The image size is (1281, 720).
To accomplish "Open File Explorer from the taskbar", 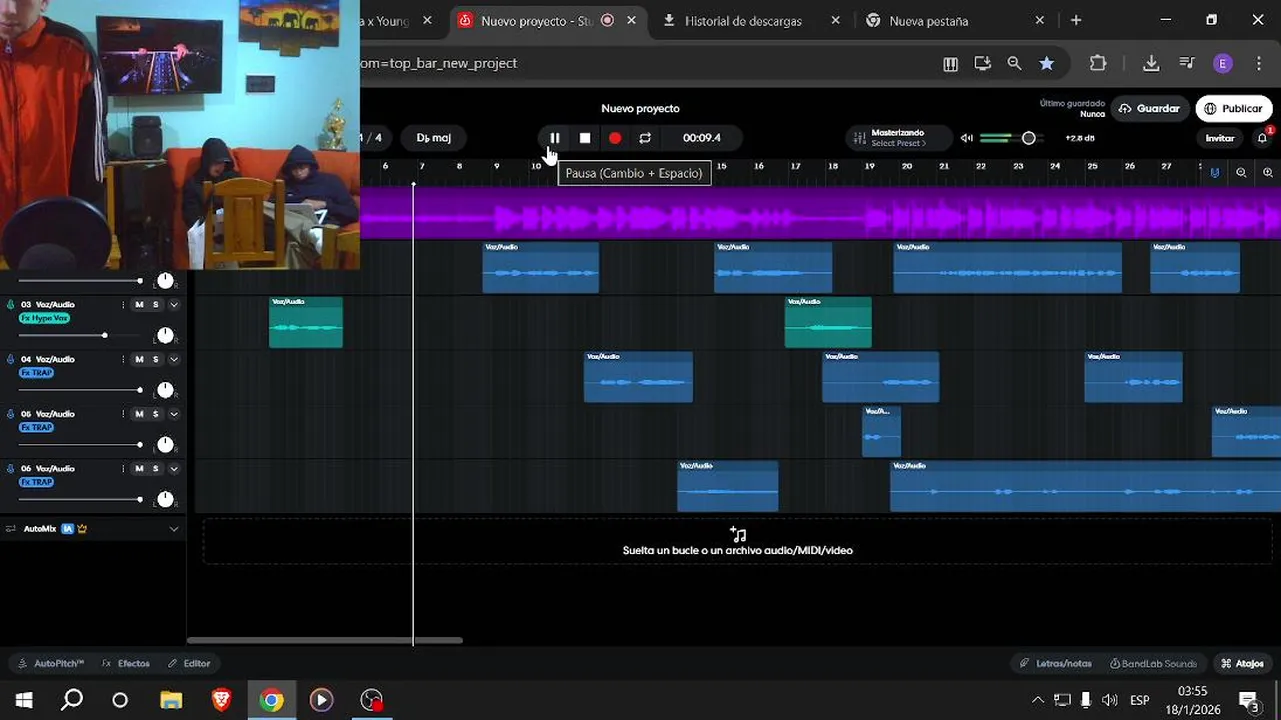I will pos(171,700).
